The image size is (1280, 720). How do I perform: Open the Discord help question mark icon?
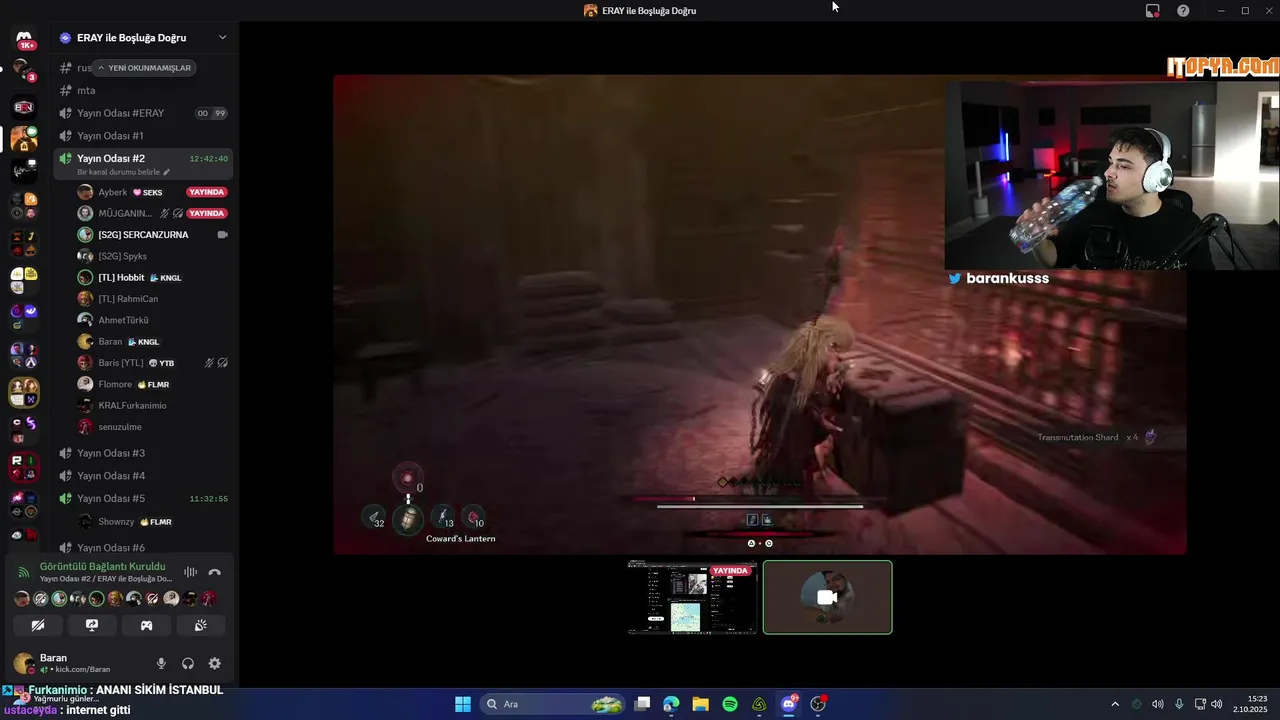1183,11
